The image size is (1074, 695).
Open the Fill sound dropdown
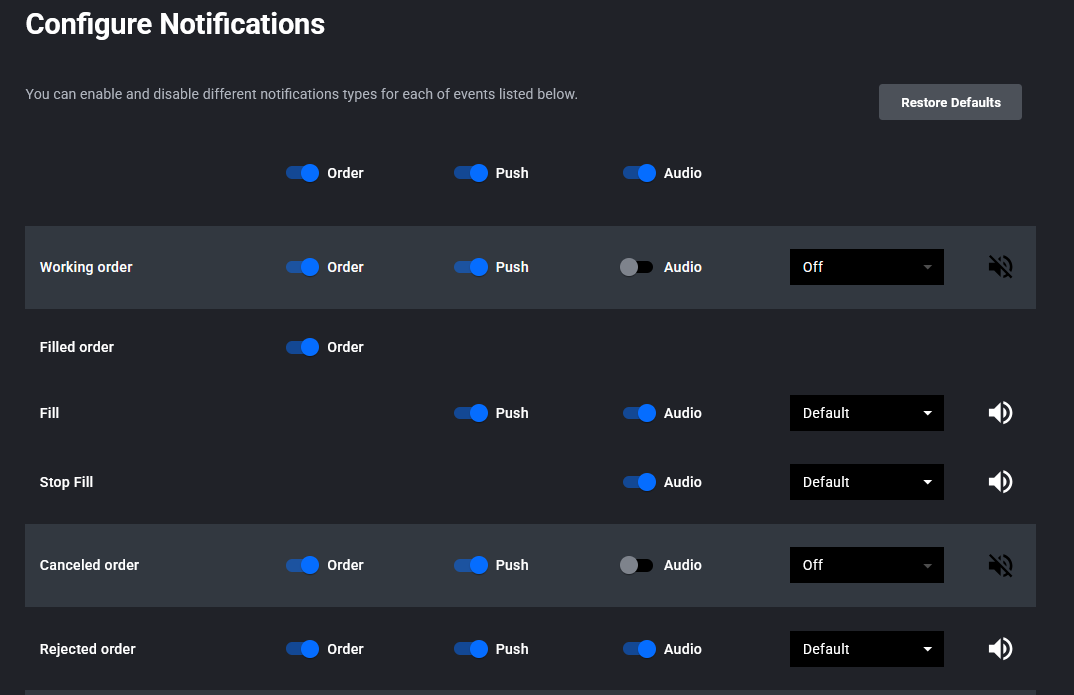[866, 413]
